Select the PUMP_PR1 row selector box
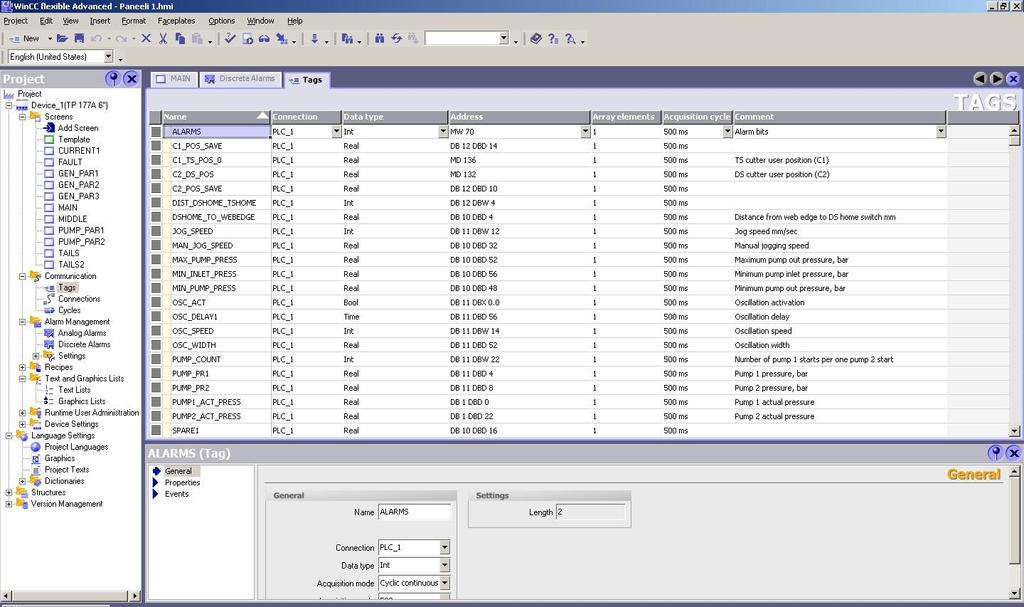1024x607 pixels. coord(156,374)
